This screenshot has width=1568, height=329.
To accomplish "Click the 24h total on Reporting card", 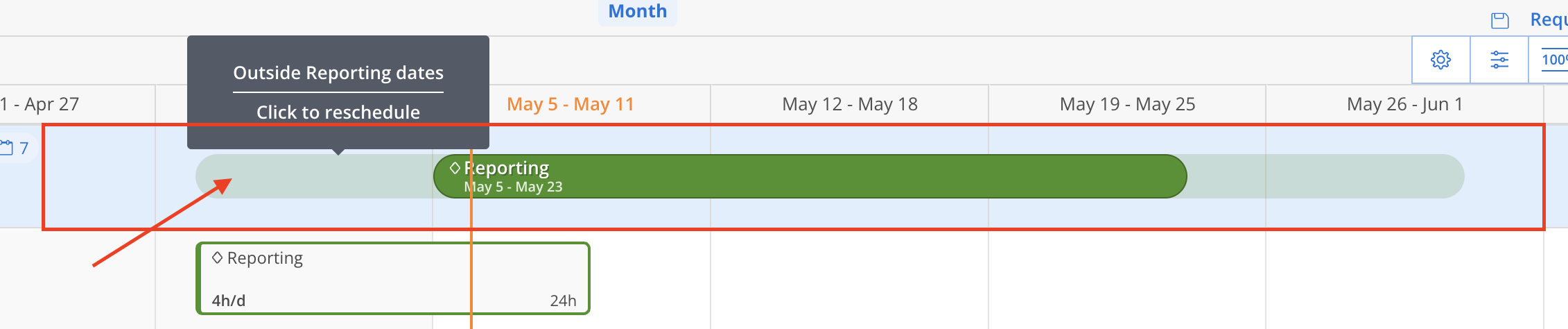I will [x=563, y=301].
